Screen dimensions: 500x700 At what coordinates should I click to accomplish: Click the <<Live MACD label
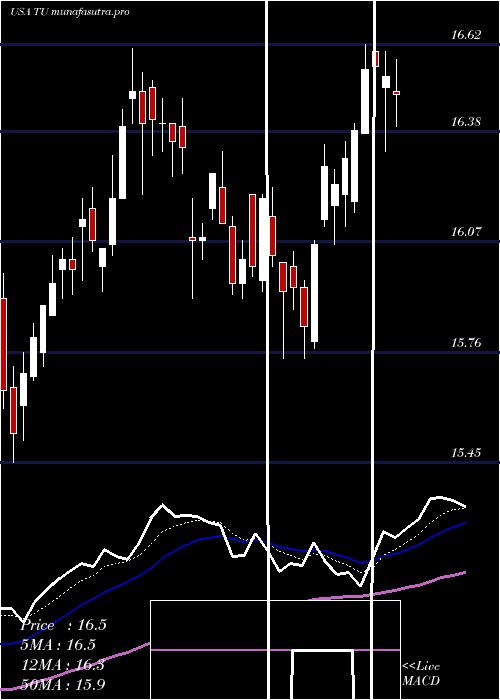[x=421, y=673]
